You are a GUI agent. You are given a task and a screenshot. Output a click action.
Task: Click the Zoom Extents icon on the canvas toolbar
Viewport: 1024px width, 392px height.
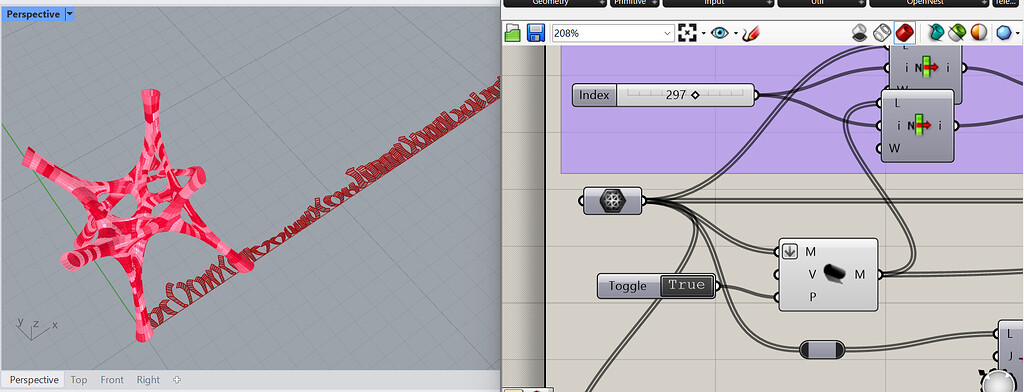pos(687,33)
